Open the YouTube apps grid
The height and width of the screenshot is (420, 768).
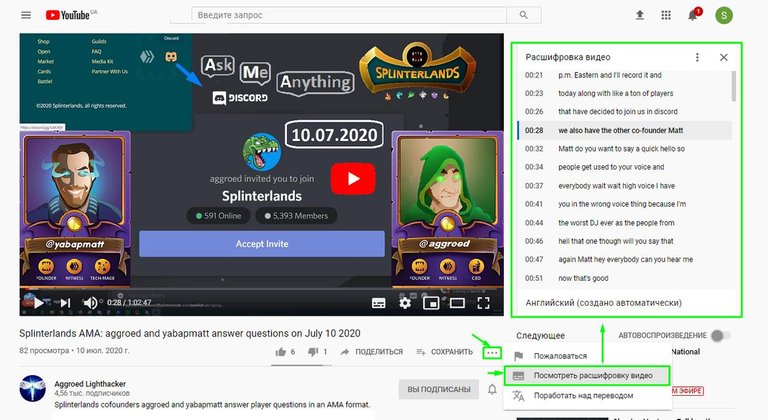[x=666, y=15]
